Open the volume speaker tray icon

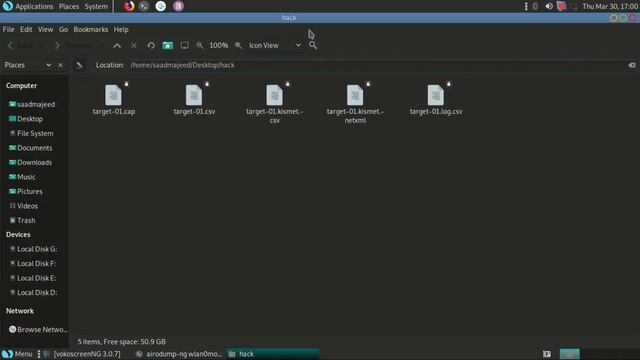(549, 6)
